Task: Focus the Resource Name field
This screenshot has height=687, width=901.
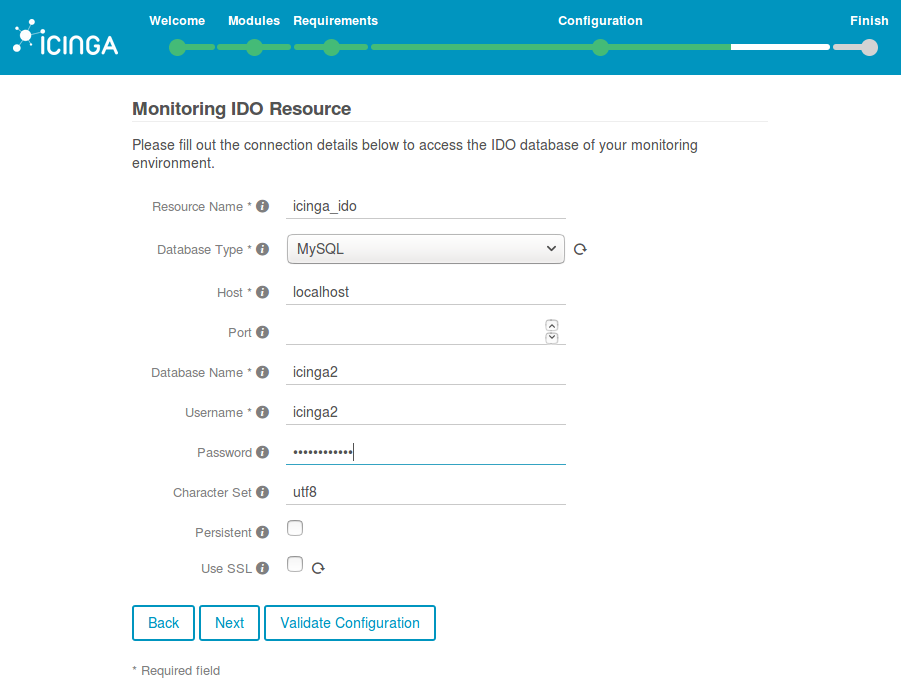Action: (x=426, y=206)
